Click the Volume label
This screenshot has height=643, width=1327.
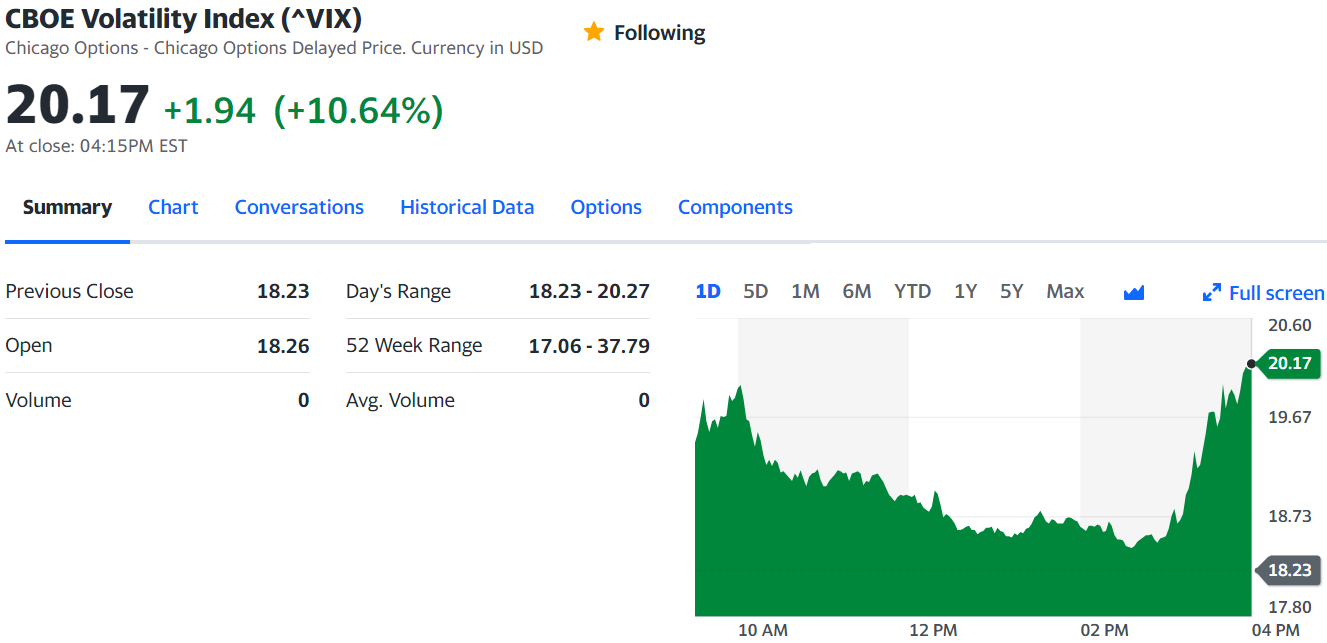[38, 400]
